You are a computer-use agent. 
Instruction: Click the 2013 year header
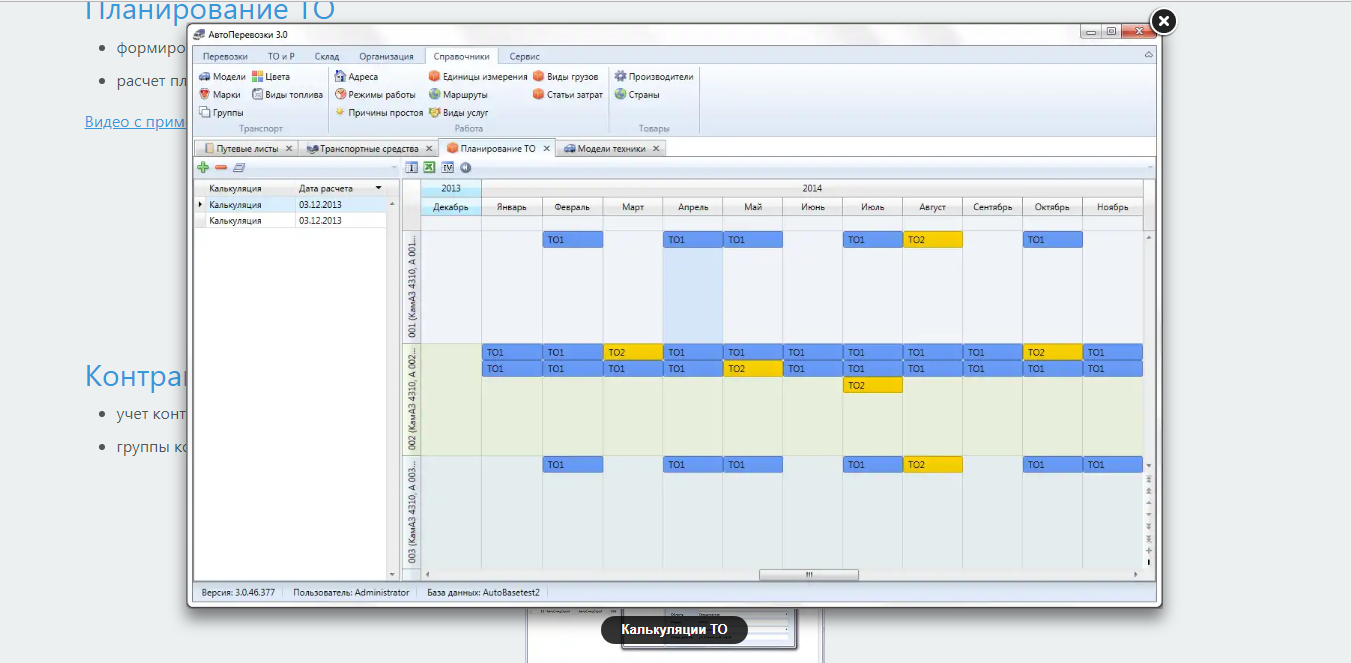pyautogui.click(x=451, y=188)
